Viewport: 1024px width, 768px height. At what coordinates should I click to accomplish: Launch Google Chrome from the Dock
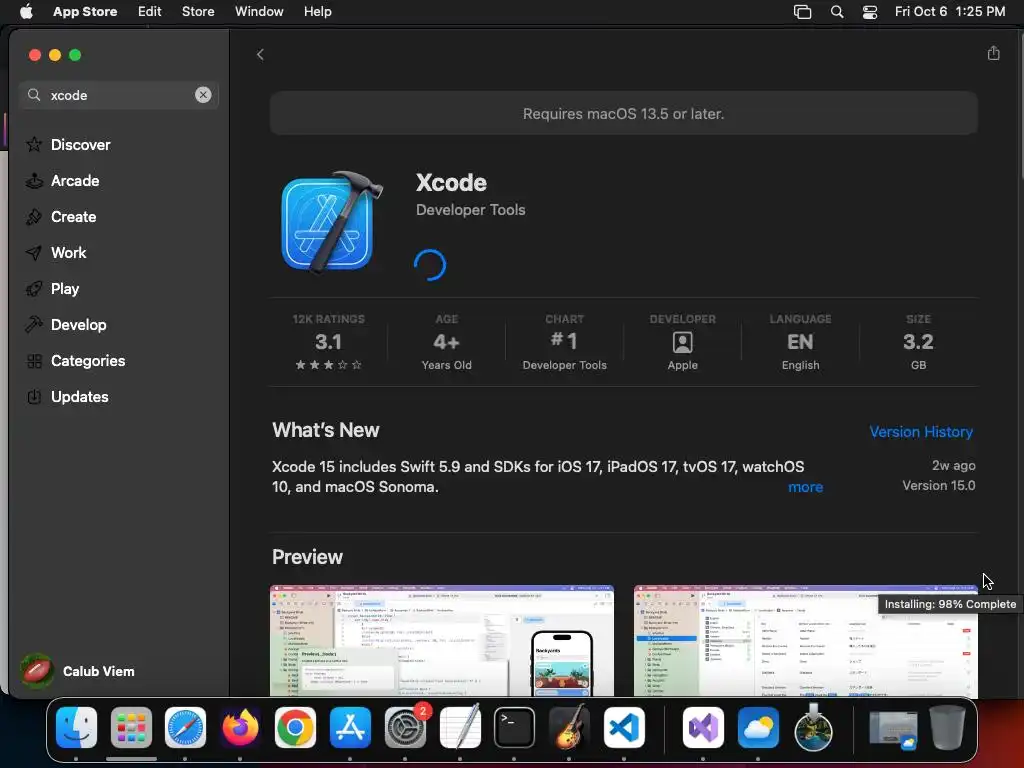click(295, 728)
